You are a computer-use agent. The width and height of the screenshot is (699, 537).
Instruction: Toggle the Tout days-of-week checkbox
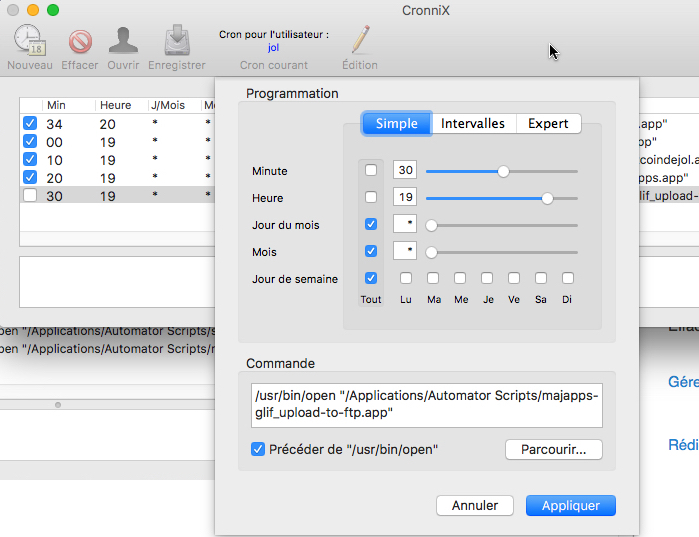371,278
